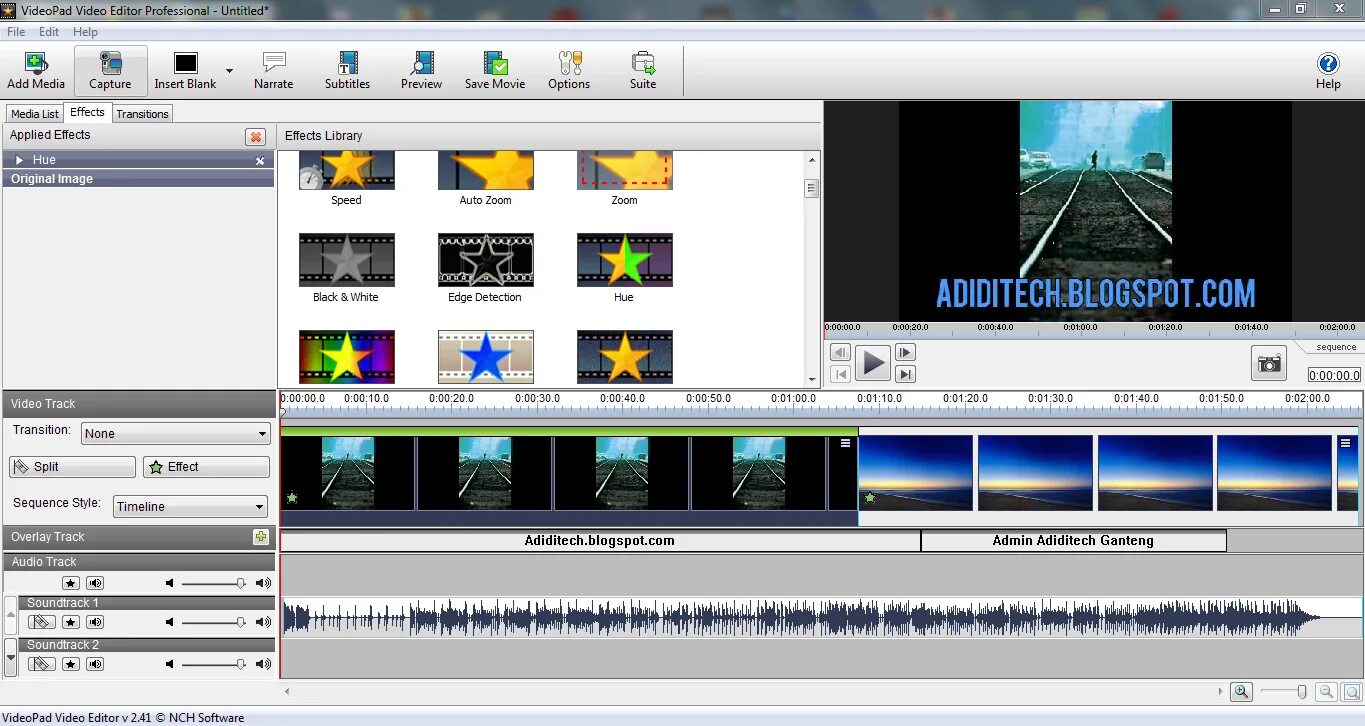Select Original Image in Applied Effects
The height and width of the screenshot is (726, 1365).
pos(138,179)
